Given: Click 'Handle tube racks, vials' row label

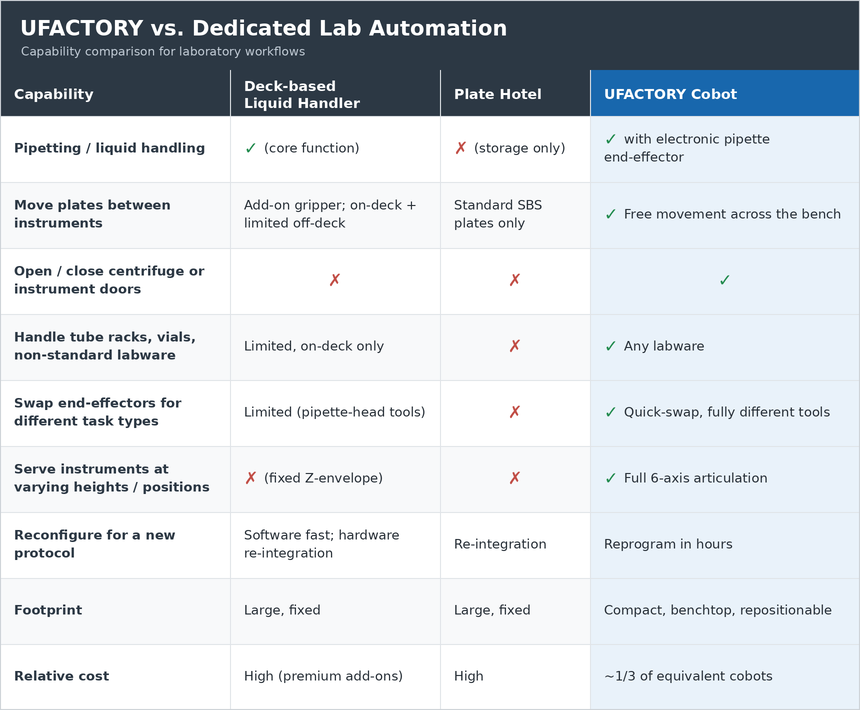Looking at the screenshot, I should (x=105, y=346).
